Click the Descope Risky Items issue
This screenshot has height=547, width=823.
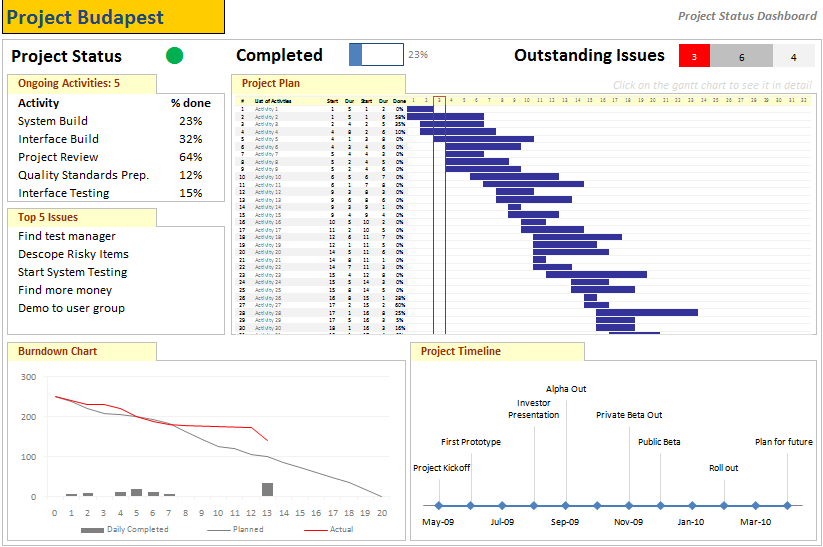click(73, 254)
